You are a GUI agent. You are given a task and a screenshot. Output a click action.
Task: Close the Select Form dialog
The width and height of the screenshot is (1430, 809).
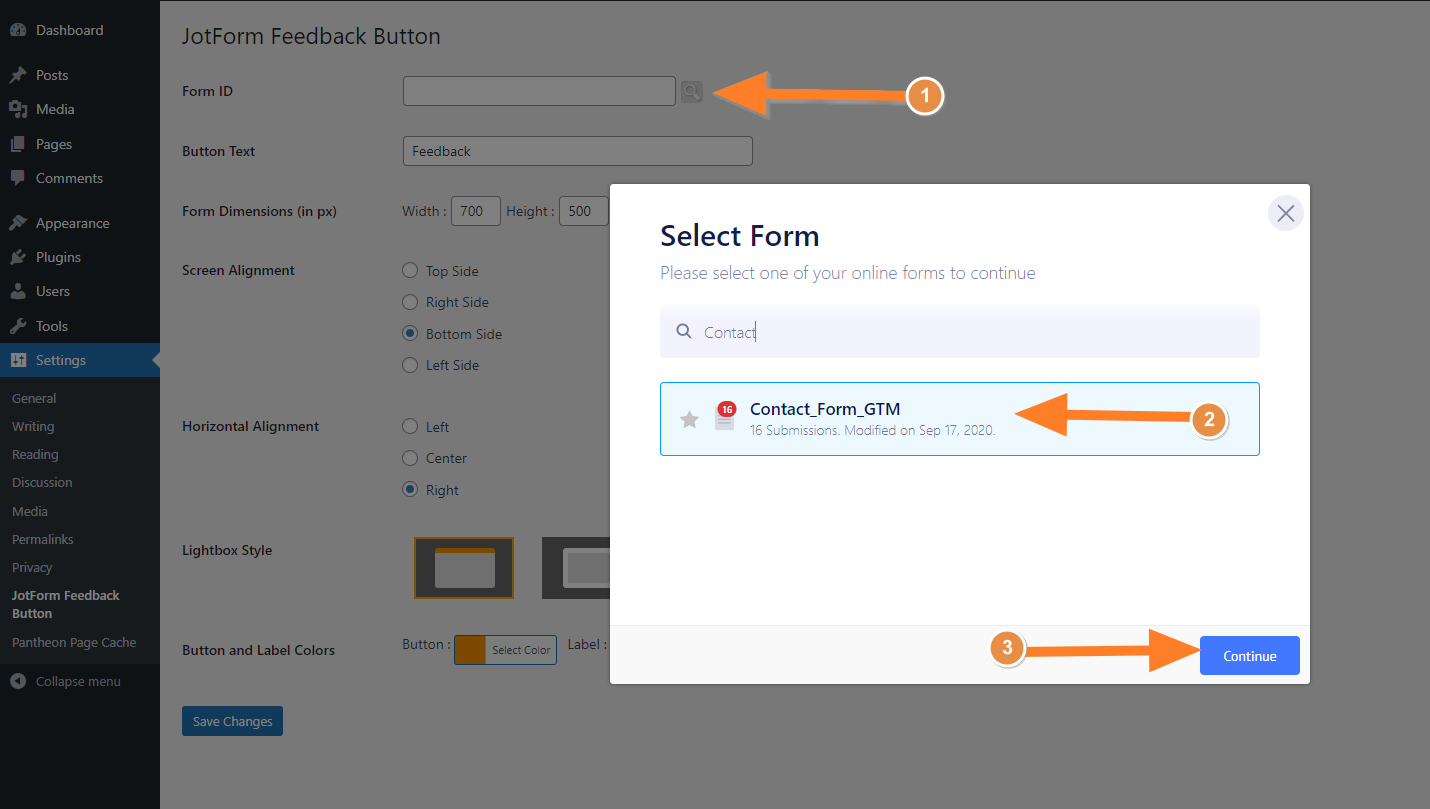coord(1285,213)
